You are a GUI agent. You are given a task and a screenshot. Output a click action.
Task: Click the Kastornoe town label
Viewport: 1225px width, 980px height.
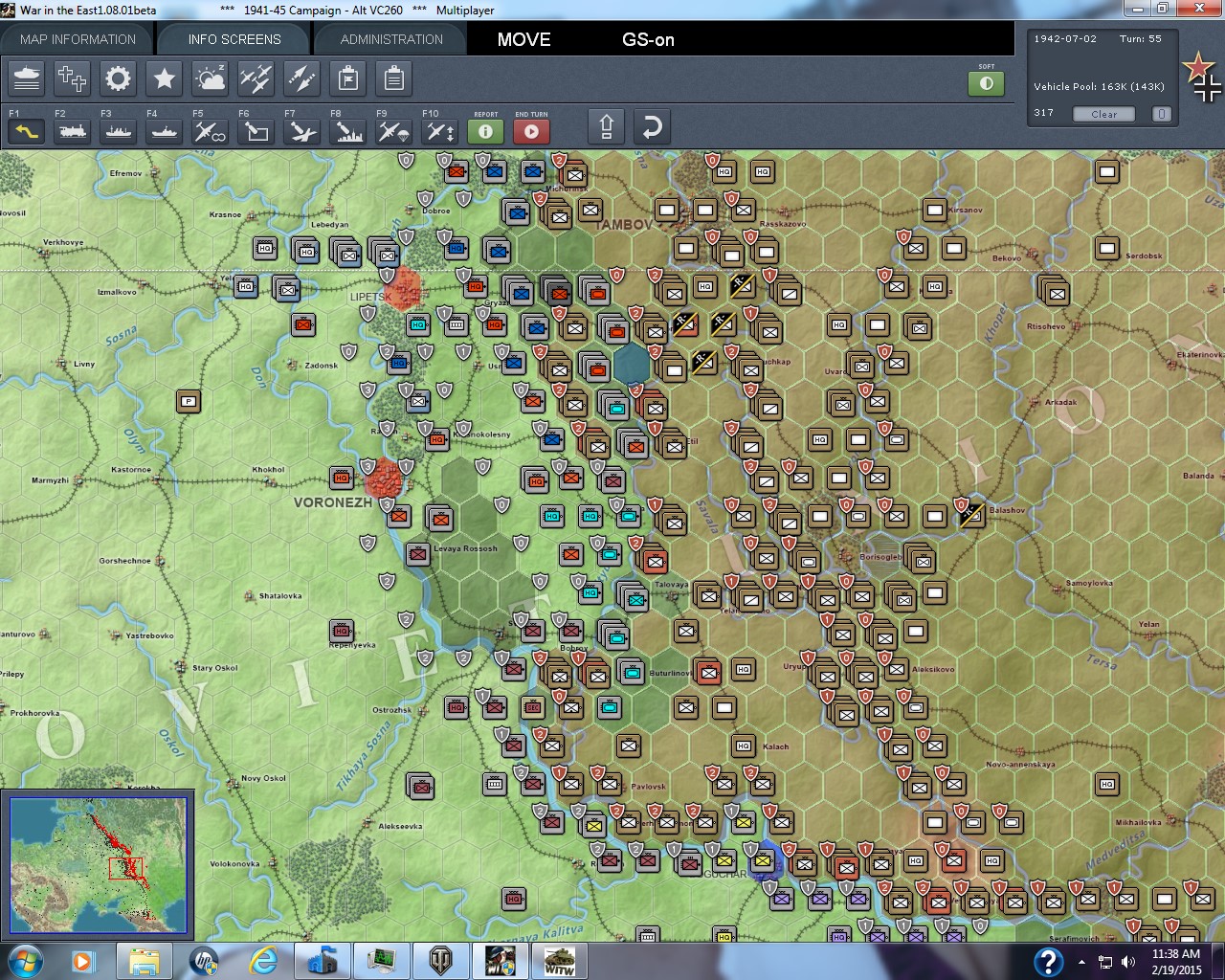[131, 470]
